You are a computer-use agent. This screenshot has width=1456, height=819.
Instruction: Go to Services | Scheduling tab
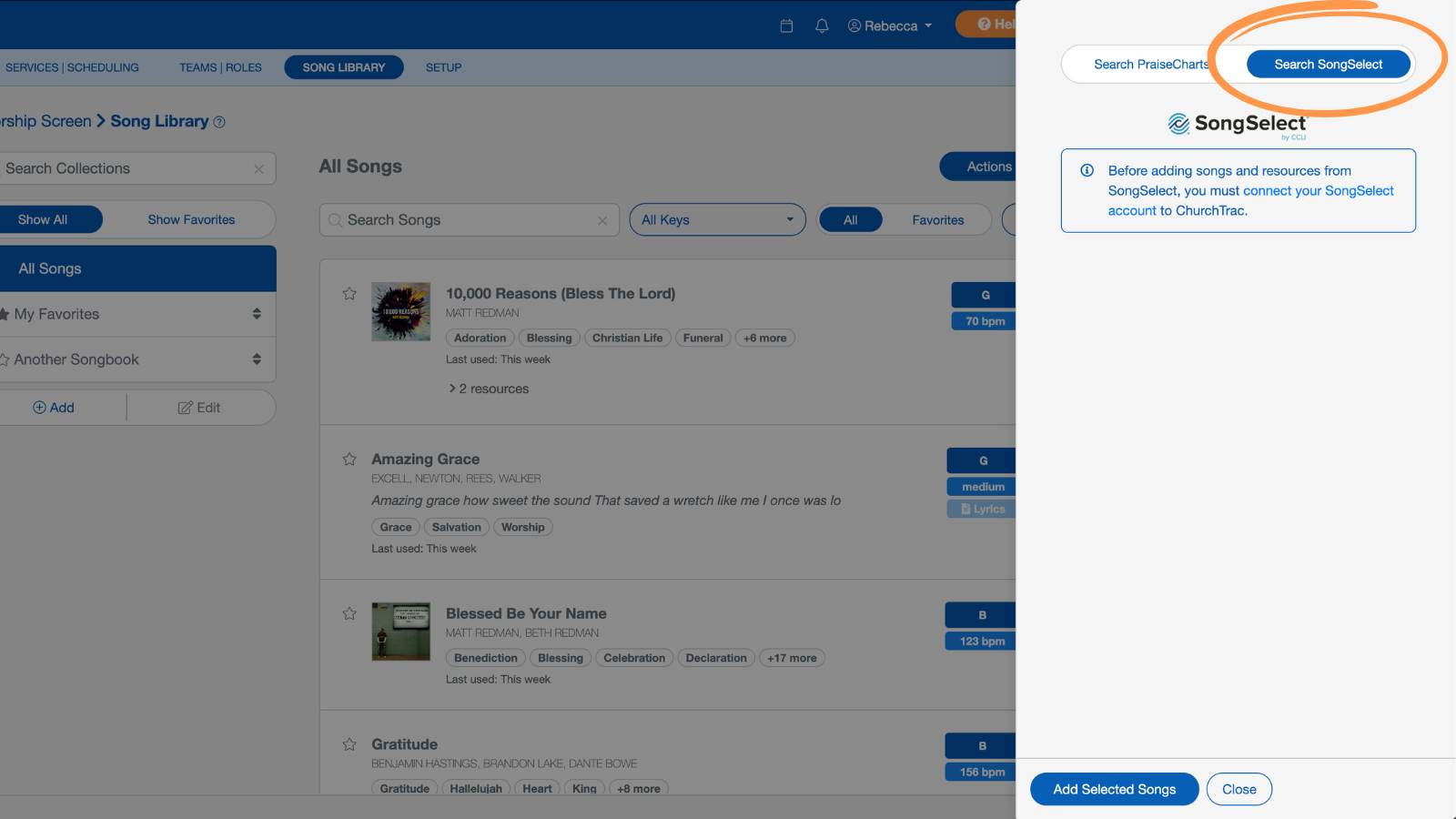(x=70, y=67)
